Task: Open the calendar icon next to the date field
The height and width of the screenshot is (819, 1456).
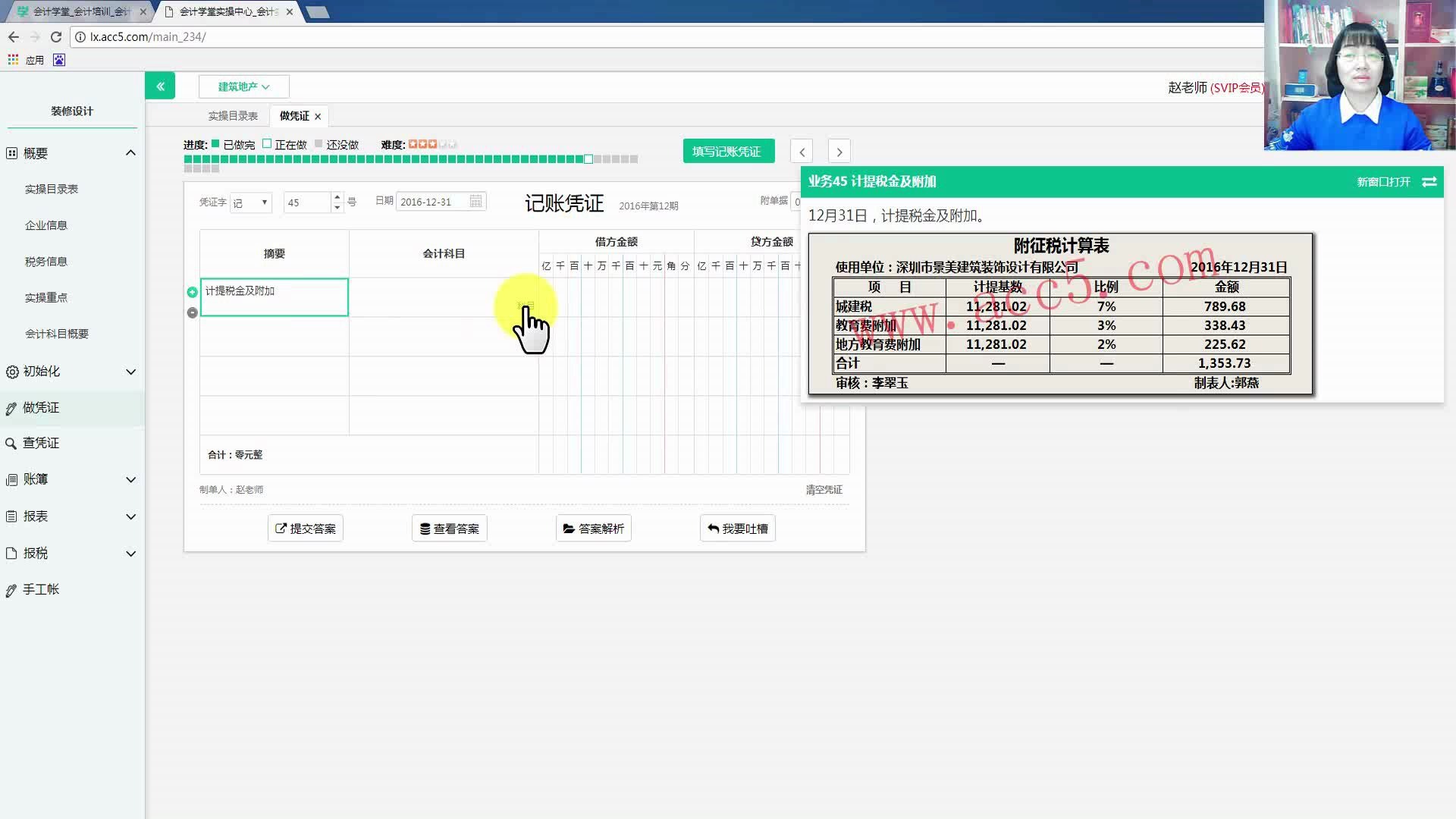Action: pyautogui.click(x=475, y=201)
